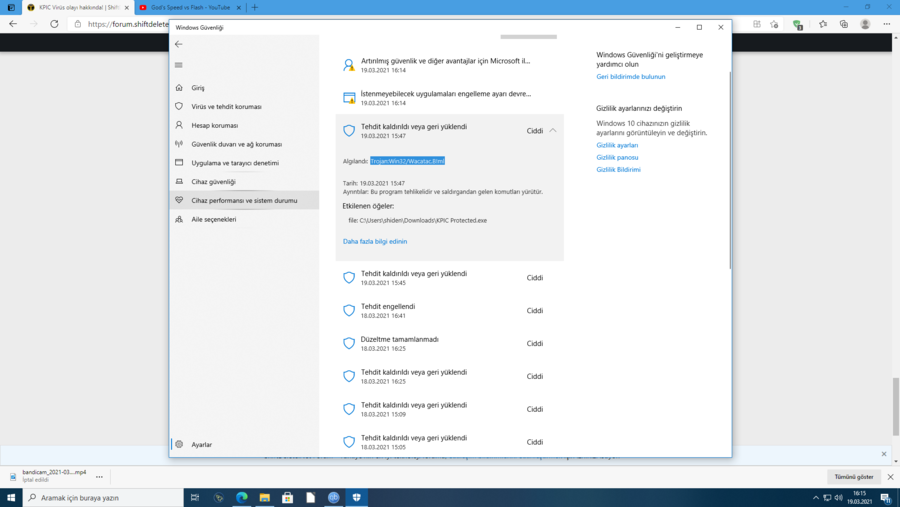Click person icon beside Hesap koruması
This screenshot has height=507, width=900.
[x=179, y=125]
